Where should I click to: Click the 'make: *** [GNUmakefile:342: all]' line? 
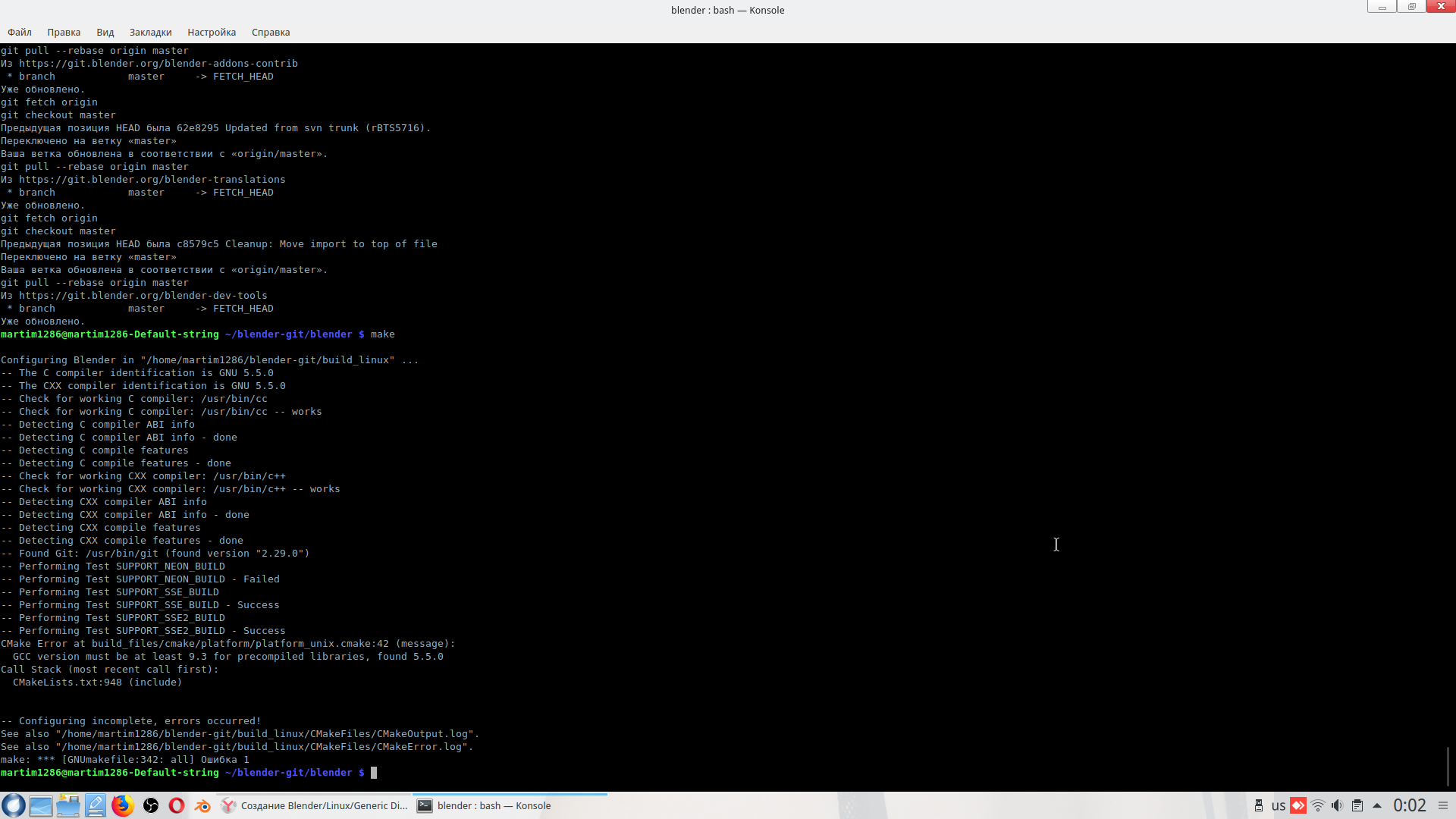pos(125,760)
